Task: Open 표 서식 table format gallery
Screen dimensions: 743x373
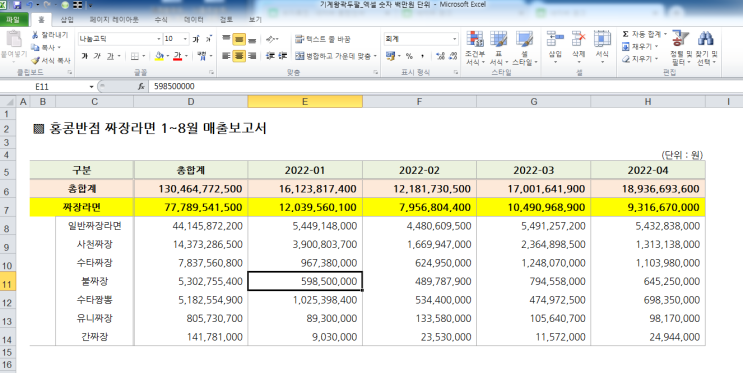Action: tap(498, 48)
